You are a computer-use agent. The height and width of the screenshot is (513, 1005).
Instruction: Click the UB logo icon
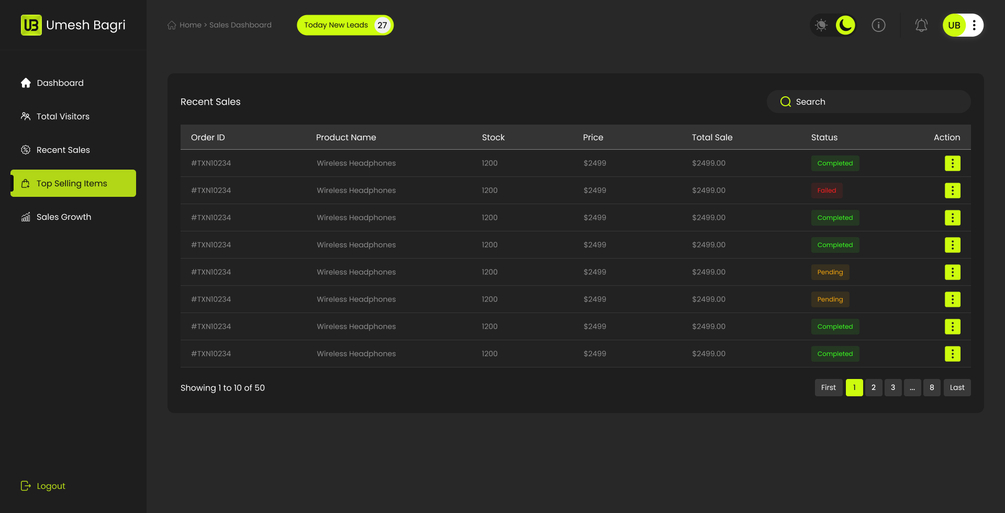[31, 25]
